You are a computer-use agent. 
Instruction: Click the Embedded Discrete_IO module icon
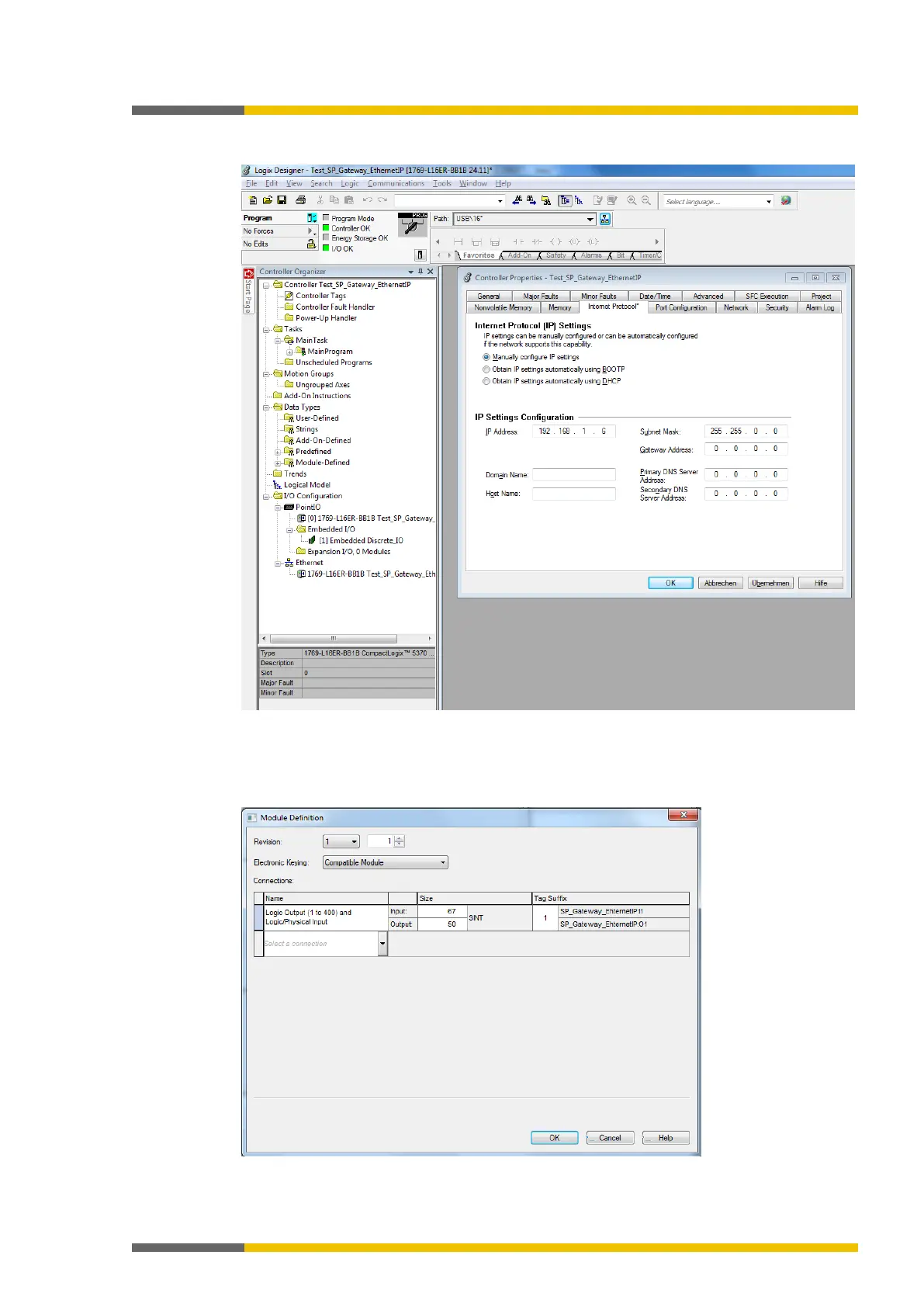312,540
